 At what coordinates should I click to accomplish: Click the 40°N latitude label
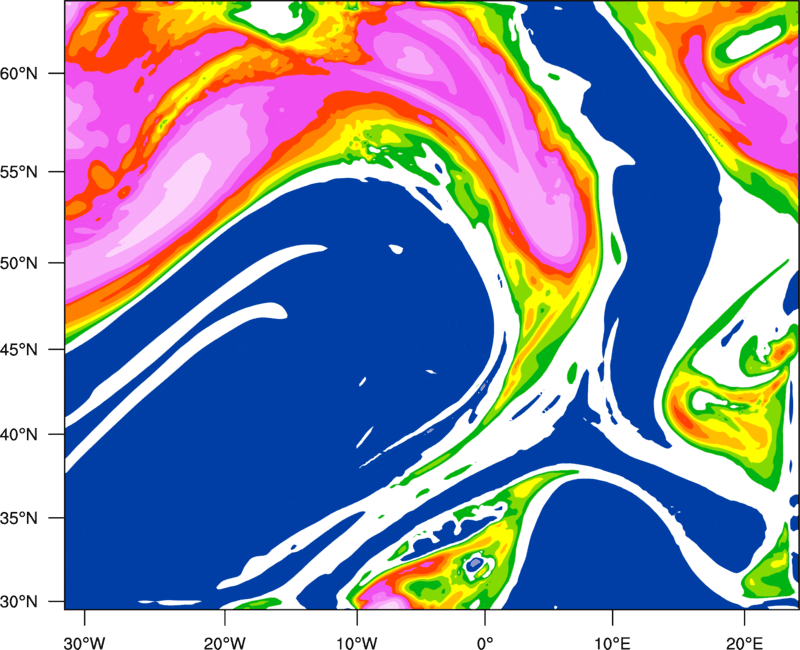pos(19,435)
